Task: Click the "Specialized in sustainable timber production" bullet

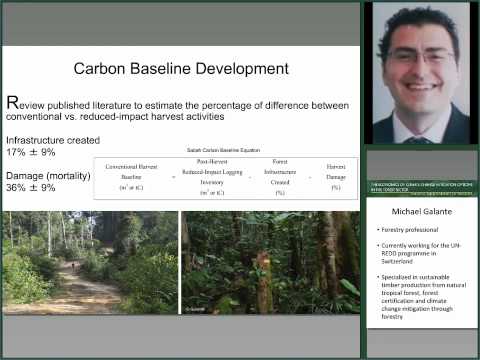Action: coord(421,297)
